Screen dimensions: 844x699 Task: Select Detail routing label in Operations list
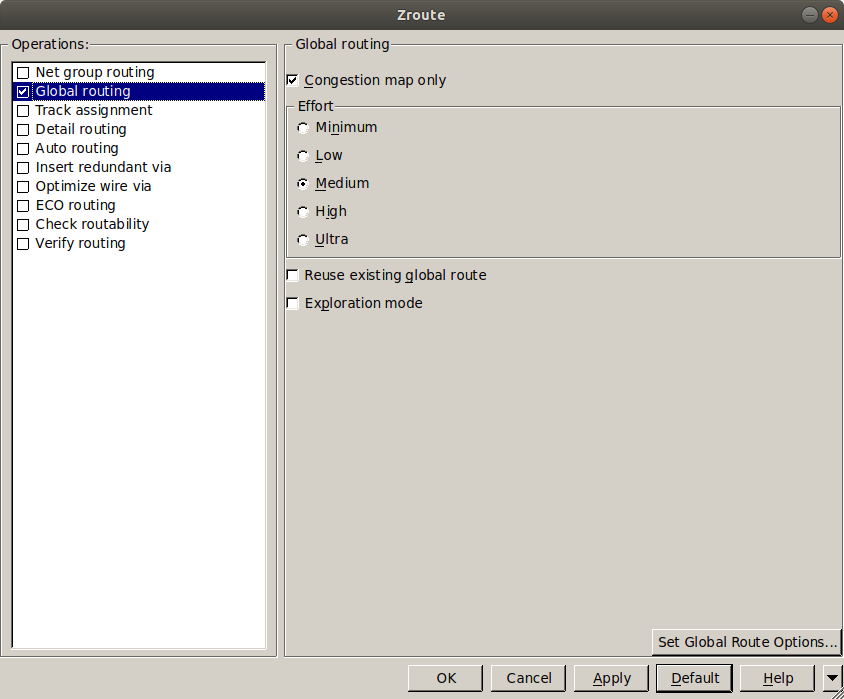click(81, 129)
